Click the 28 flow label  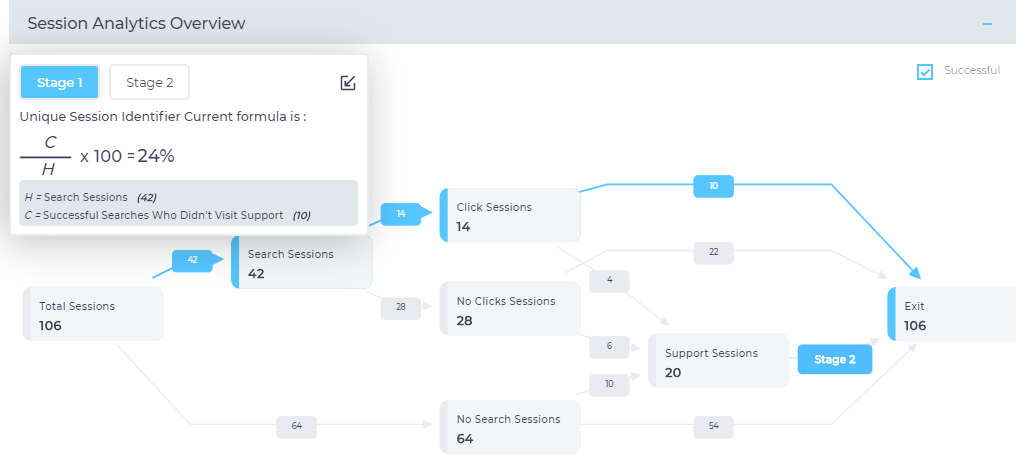(400, 307)
